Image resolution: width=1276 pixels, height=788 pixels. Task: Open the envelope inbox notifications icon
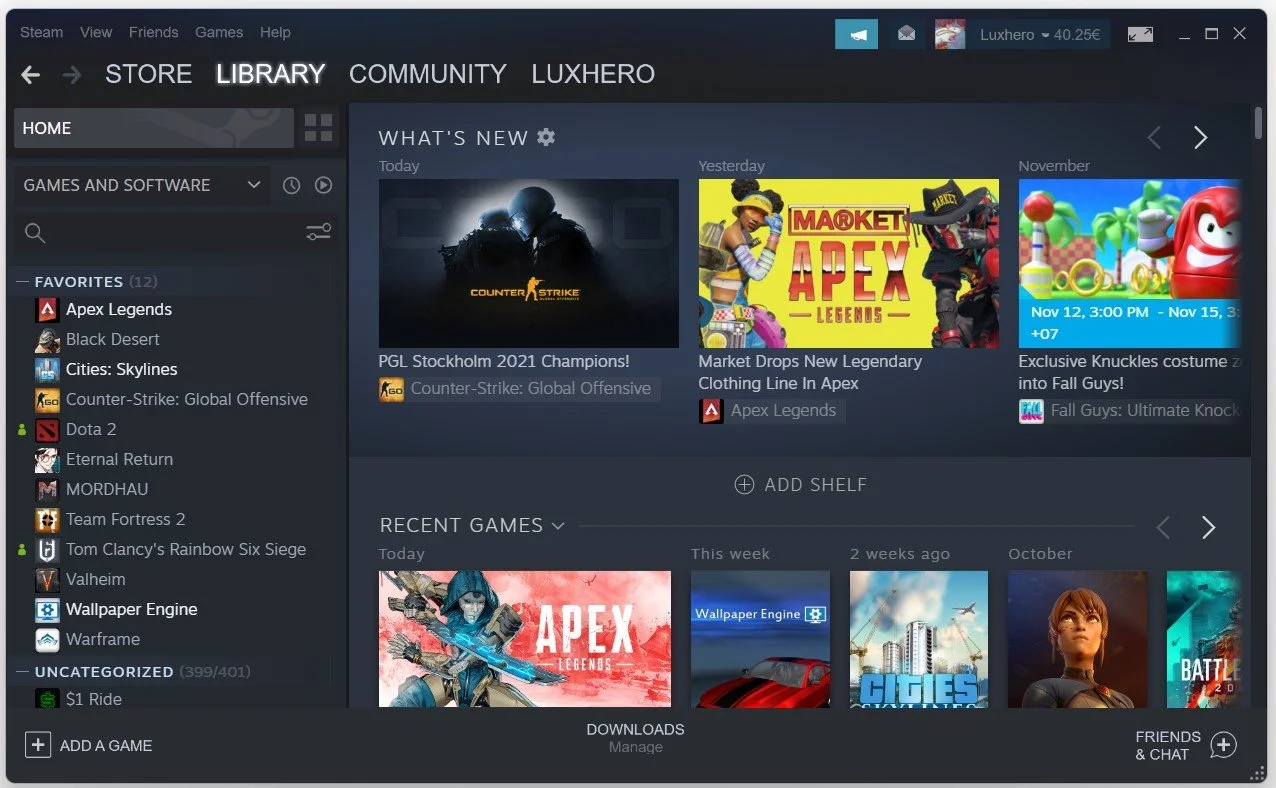(x=906, y=34)
